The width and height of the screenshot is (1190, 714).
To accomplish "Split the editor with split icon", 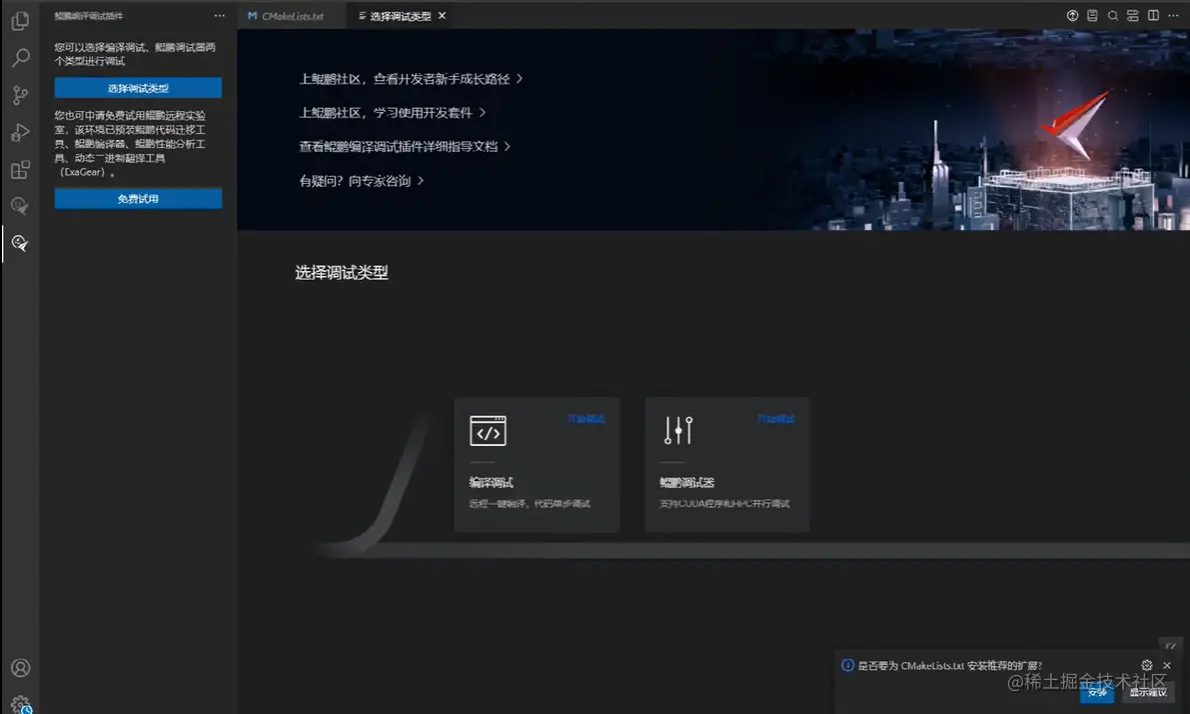I will 1153,15.
